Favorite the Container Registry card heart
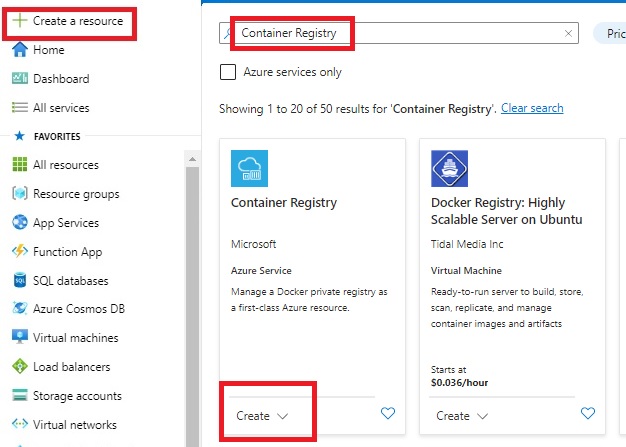The width and height of the screenshot is (626, 447). pos(387,414)
